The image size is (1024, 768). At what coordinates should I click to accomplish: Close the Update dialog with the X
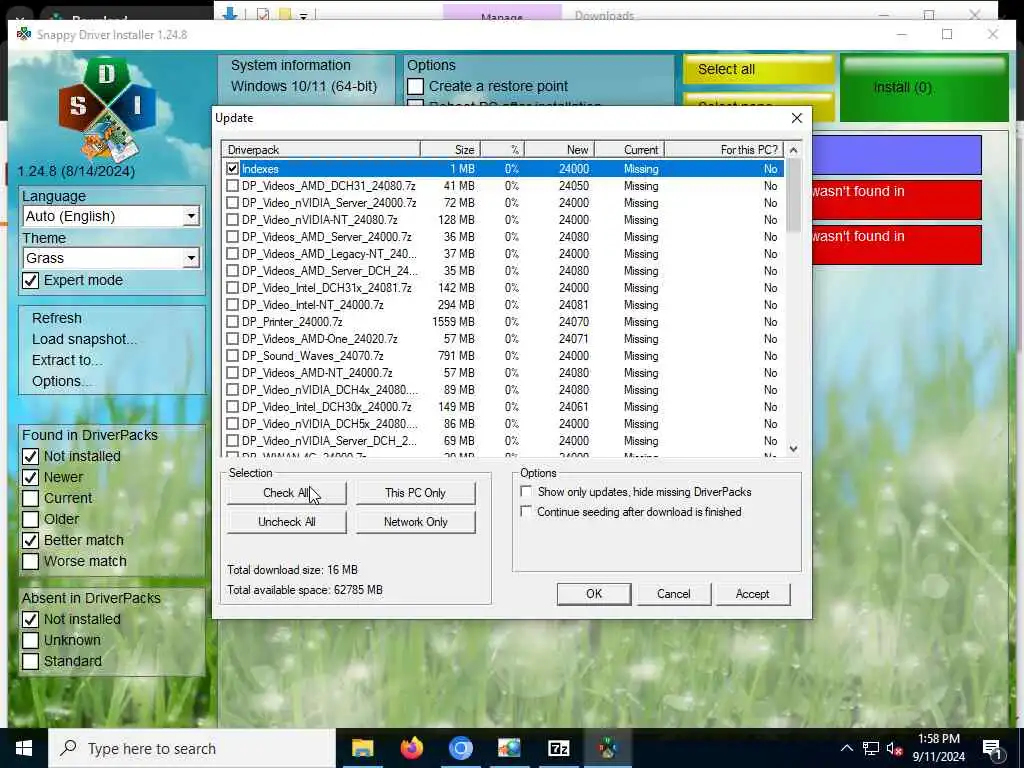click(796, 118)
